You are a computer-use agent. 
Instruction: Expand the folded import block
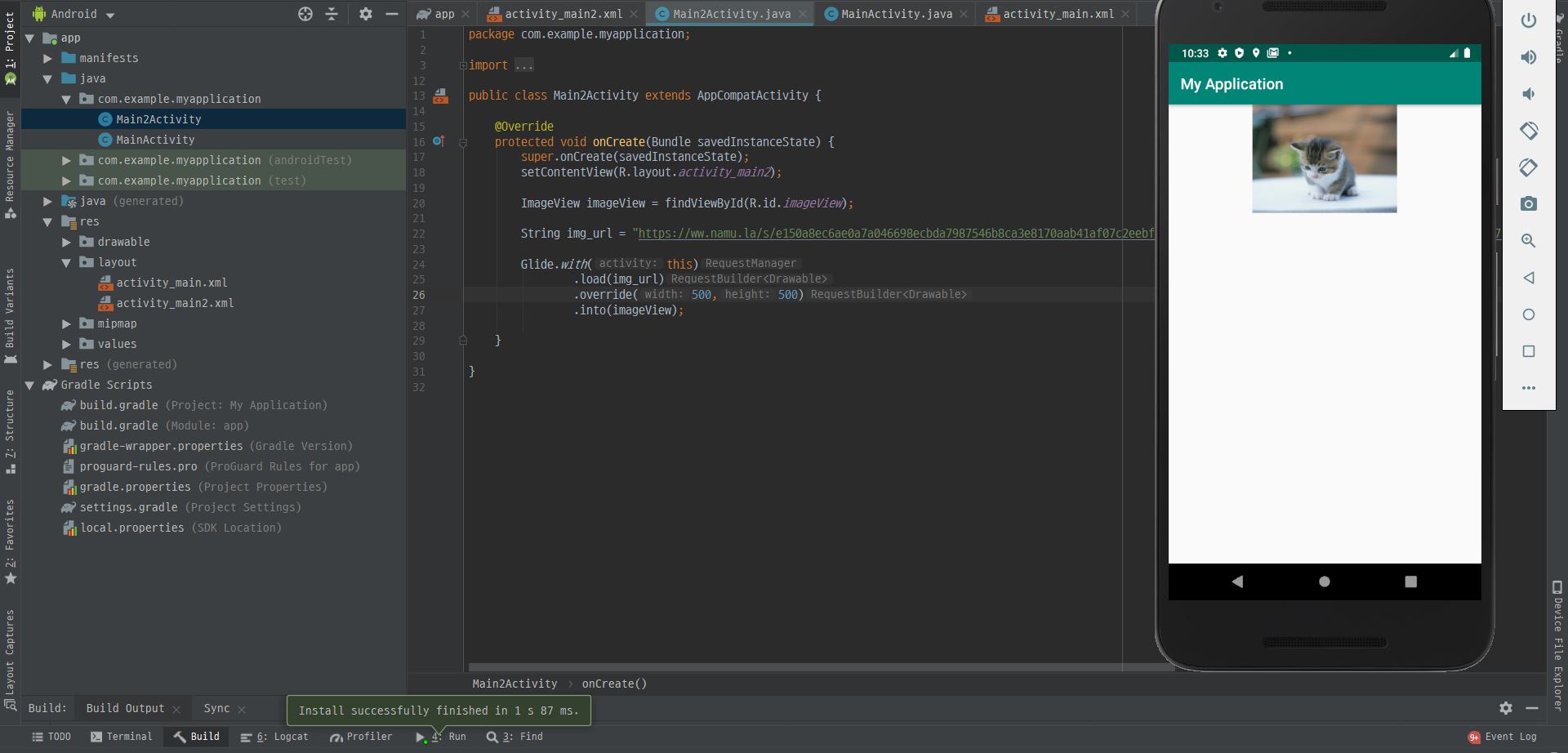point(462,65)
